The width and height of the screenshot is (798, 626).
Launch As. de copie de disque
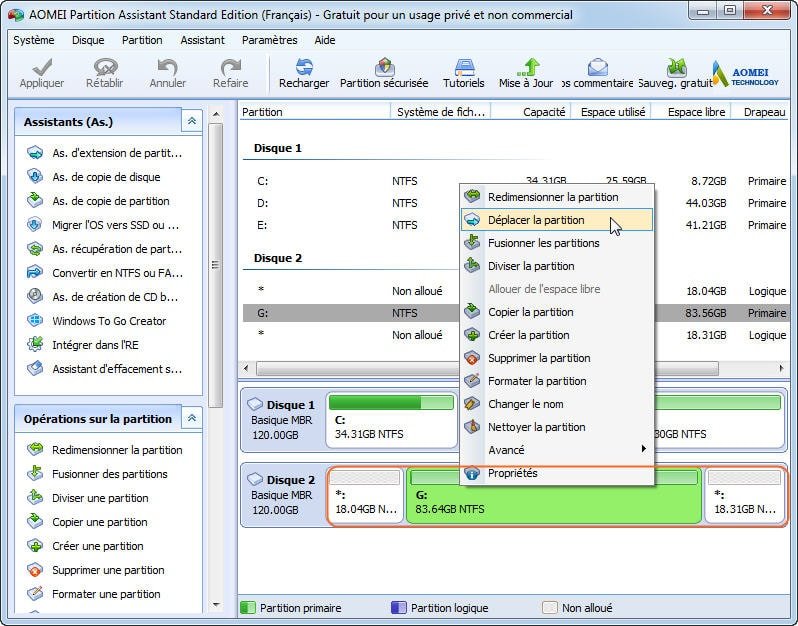[94, 177]
